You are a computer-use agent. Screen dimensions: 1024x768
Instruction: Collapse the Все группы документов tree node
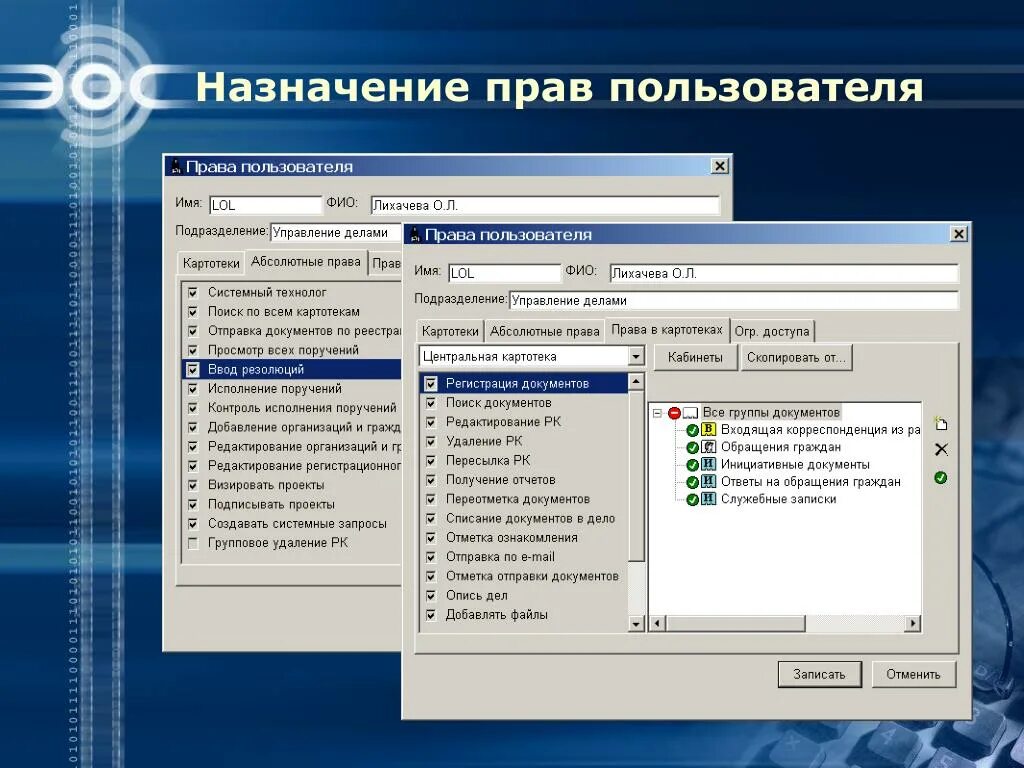click(x=658, y=413)
